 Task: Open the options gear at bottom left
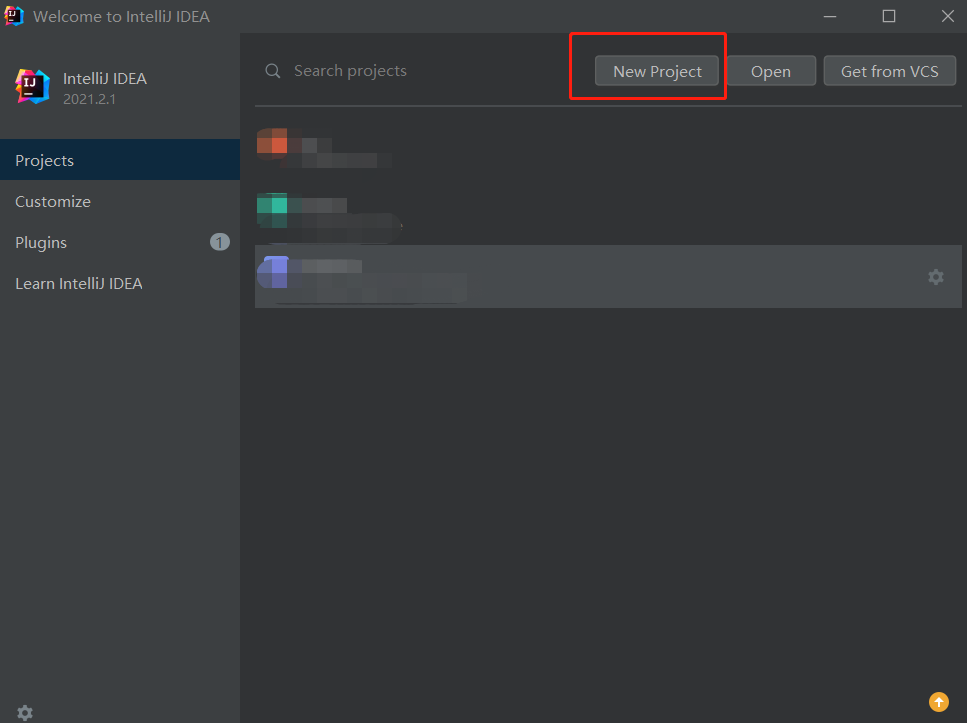coord(25,713)
